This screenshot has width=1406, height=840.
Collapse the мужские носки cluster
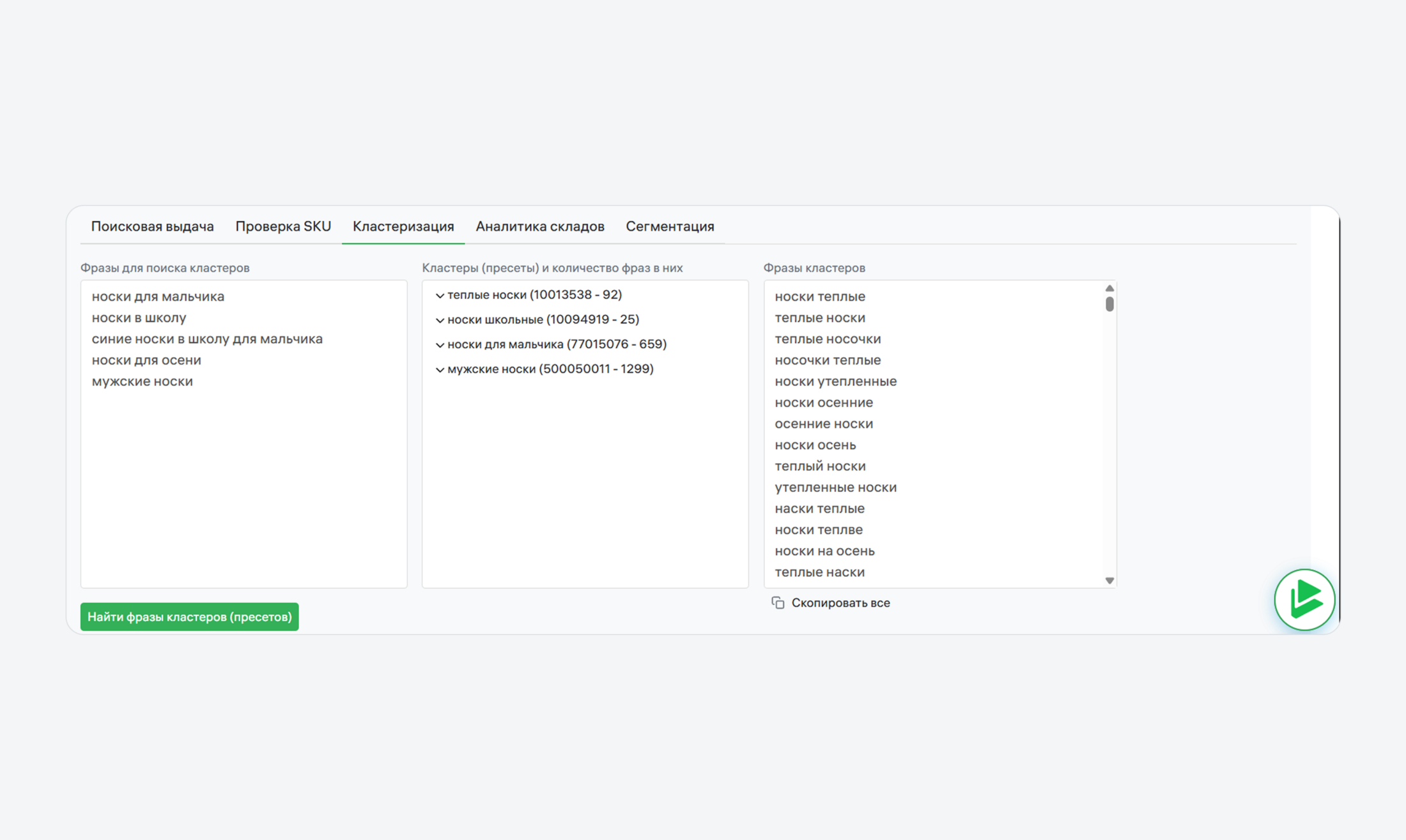point(440,369)
